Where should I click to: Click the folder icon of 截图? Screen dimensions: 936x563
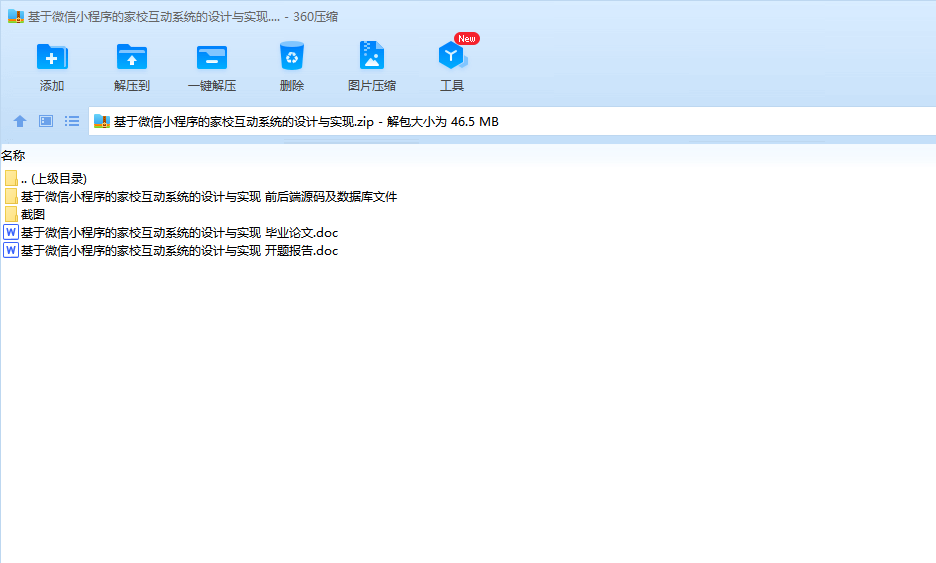click(11, 214)
